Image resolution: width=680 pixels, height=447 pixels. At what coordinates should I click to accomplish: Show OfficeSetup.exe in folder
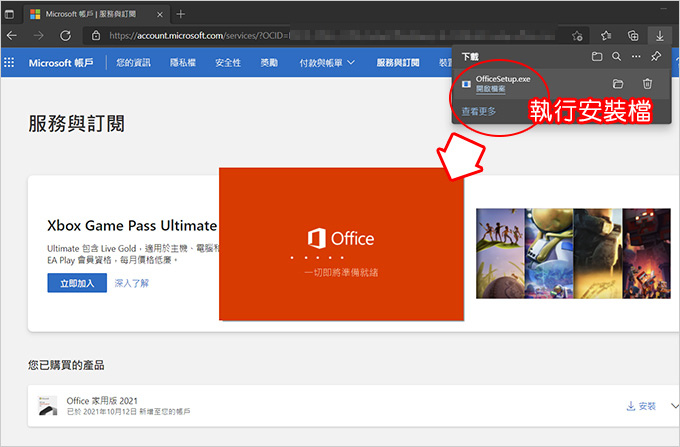click(x=618, y=84)
